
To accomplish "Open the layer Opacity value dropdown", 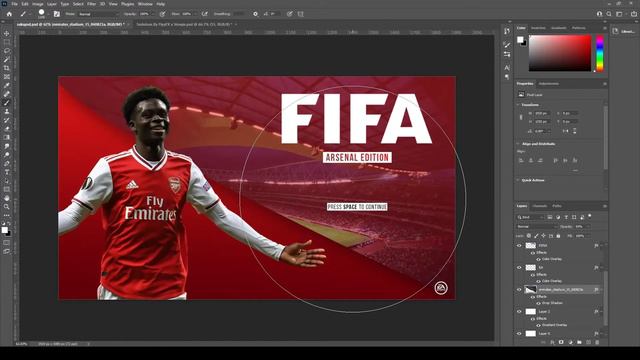I will (x=588, y=227).
